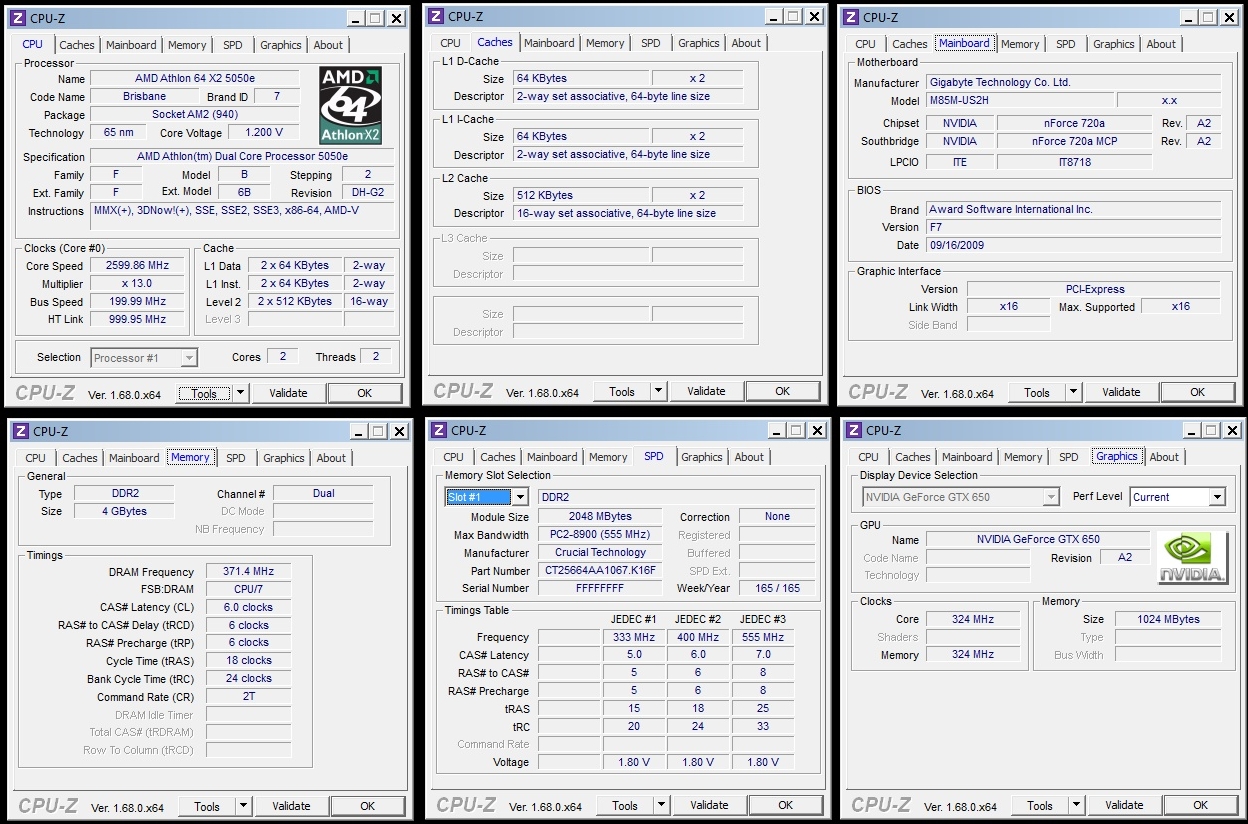Screen dimensions: 1248x824
Task: Click the processor name field "AMD Athlon 64 X2 5050e"
Action: point(195,79)
